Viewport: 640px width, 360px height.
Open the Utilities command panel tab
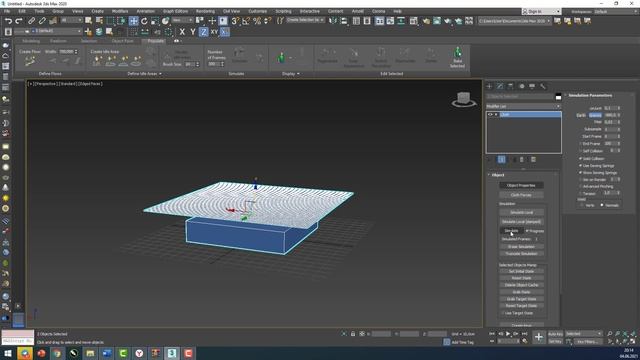pyautogui.click(x=543, y=86)
